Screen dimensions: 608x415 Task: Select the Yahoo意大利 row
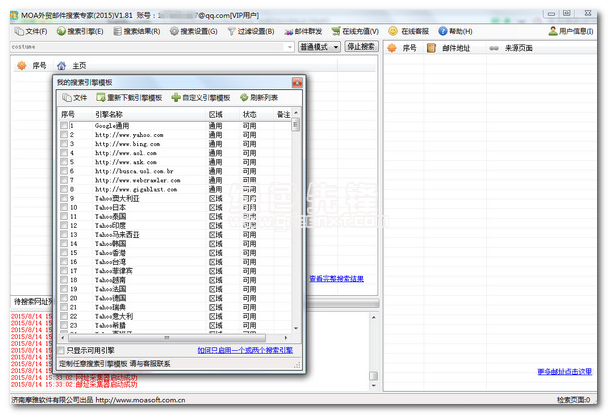175,316
